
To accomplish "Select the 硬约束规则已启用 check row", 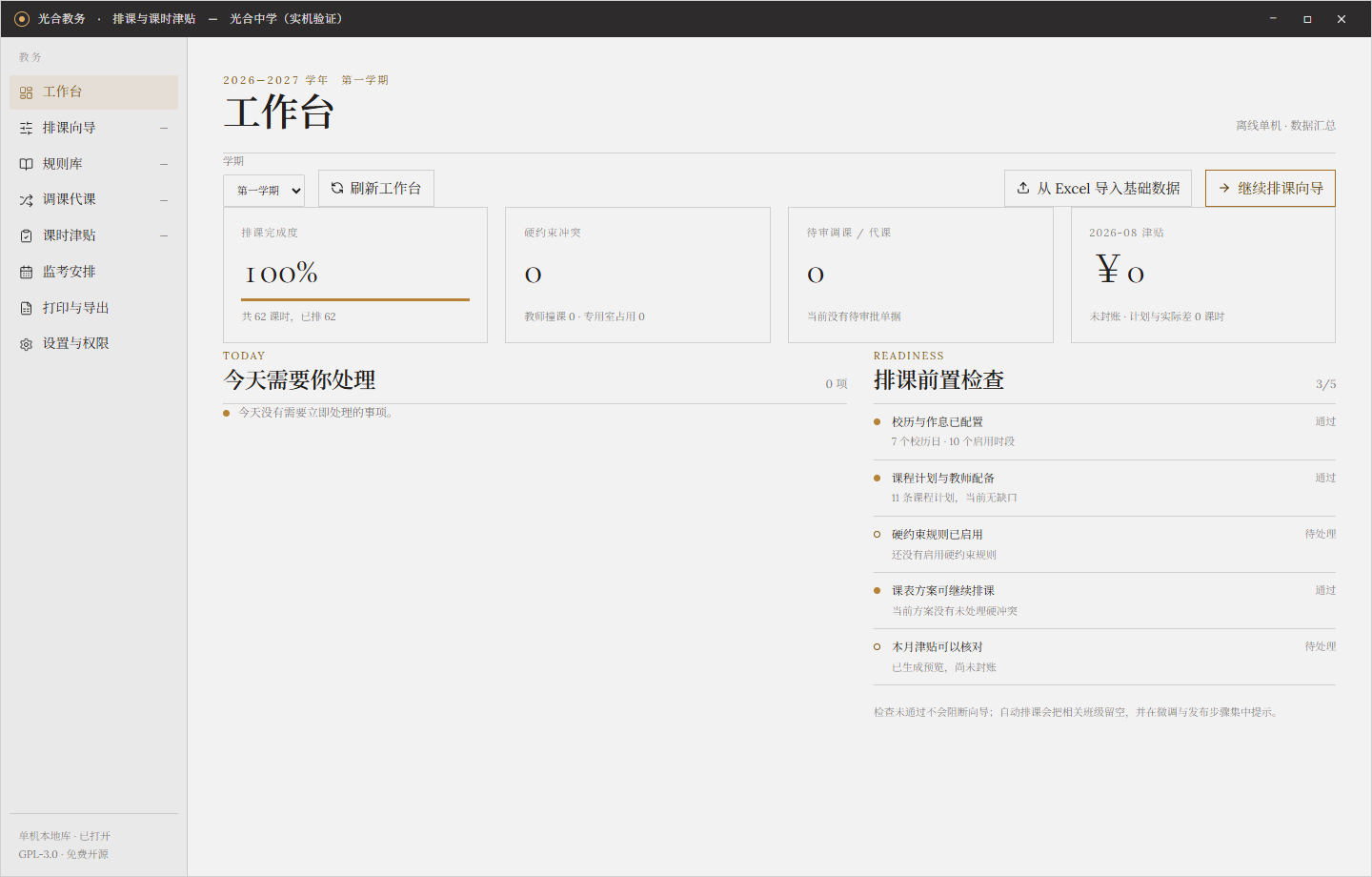I will pos(1104,544).
